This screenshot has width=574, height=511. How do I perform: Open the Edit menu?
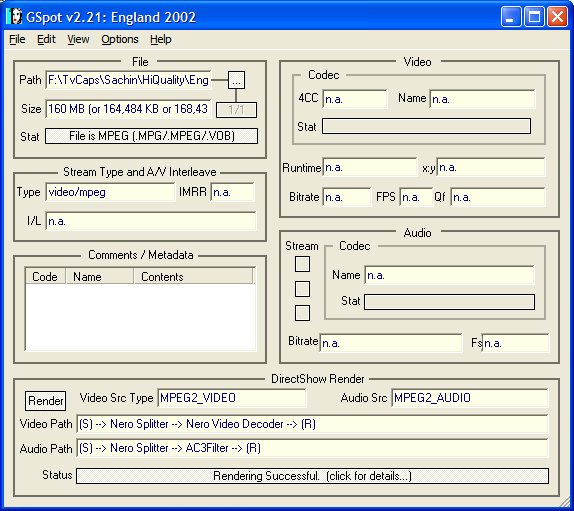pos(46,39)
